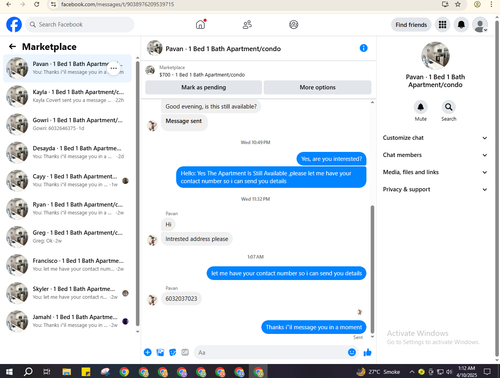The height and width of the screenshot is (378, 500).
Task: Open Greg 1 Bed 1 Bath conversation
Action: tap(67, 237)
